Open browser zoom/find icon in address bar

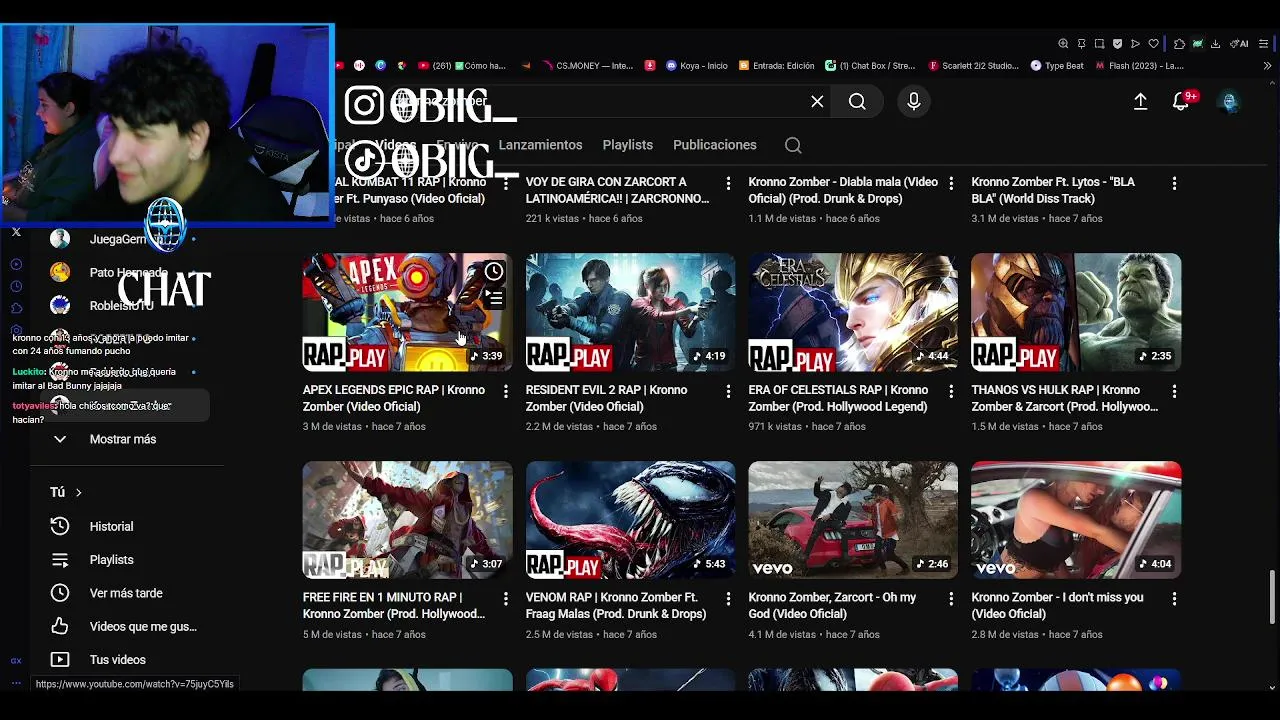[x=1063, y=44]
